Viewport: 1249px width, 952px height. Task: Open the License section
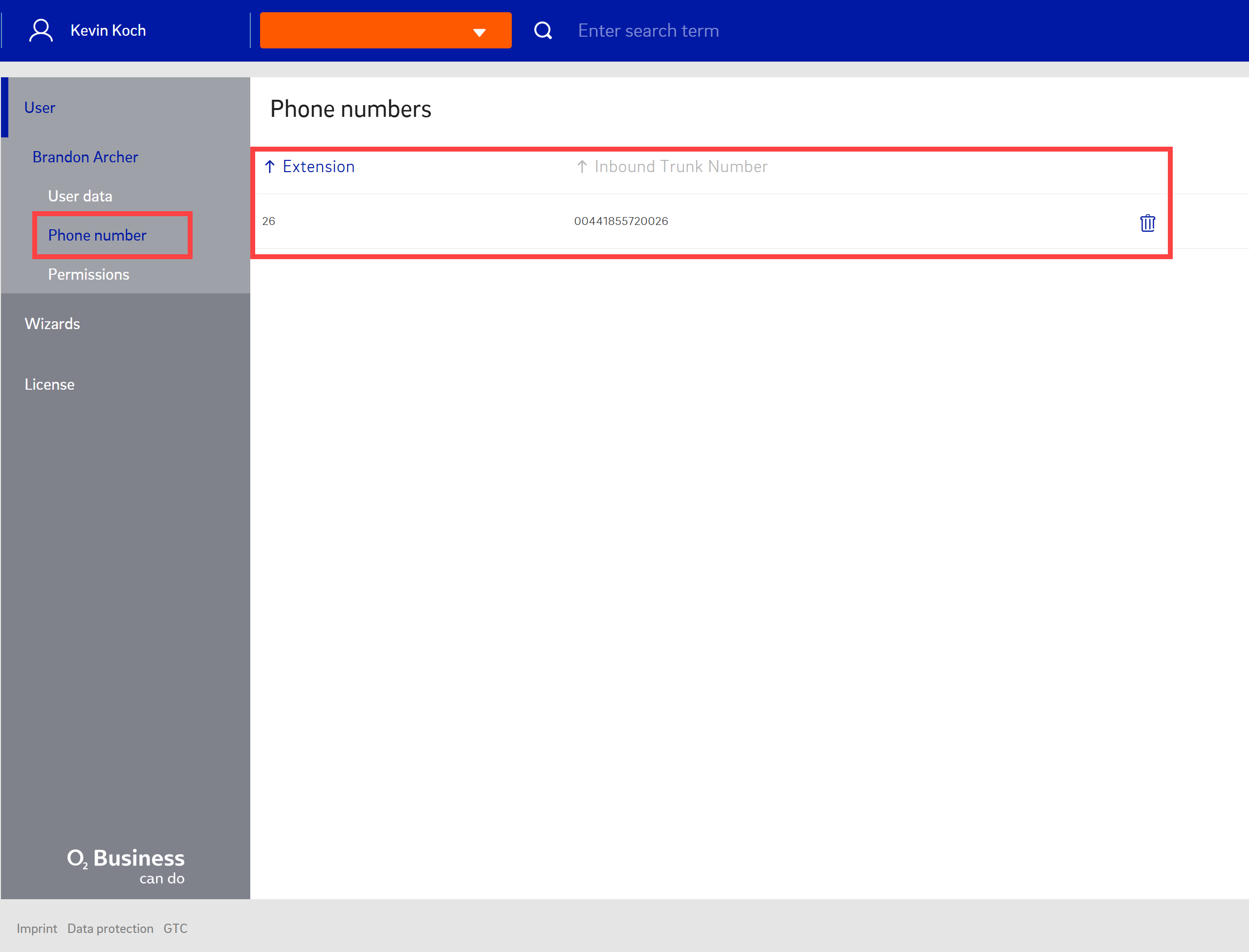pyautogui.click(x=49, y=384)
